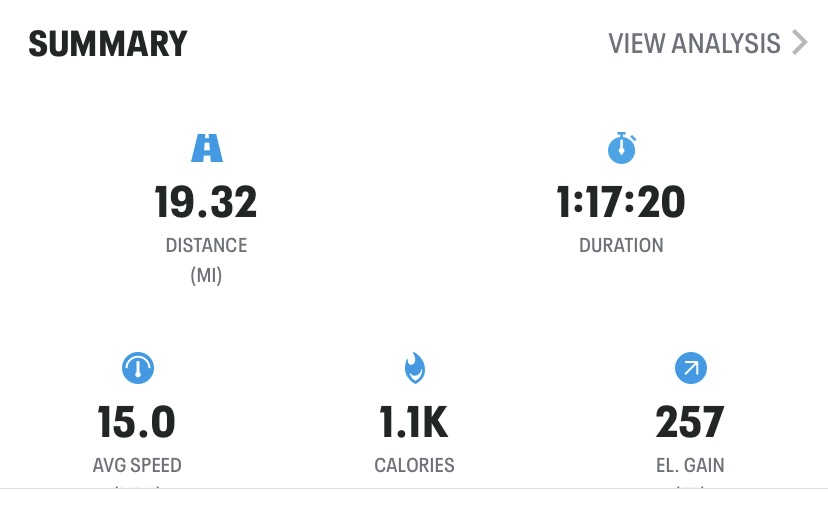Click the AVG SPEED label

pyautogui.click(x=137, y=465)
